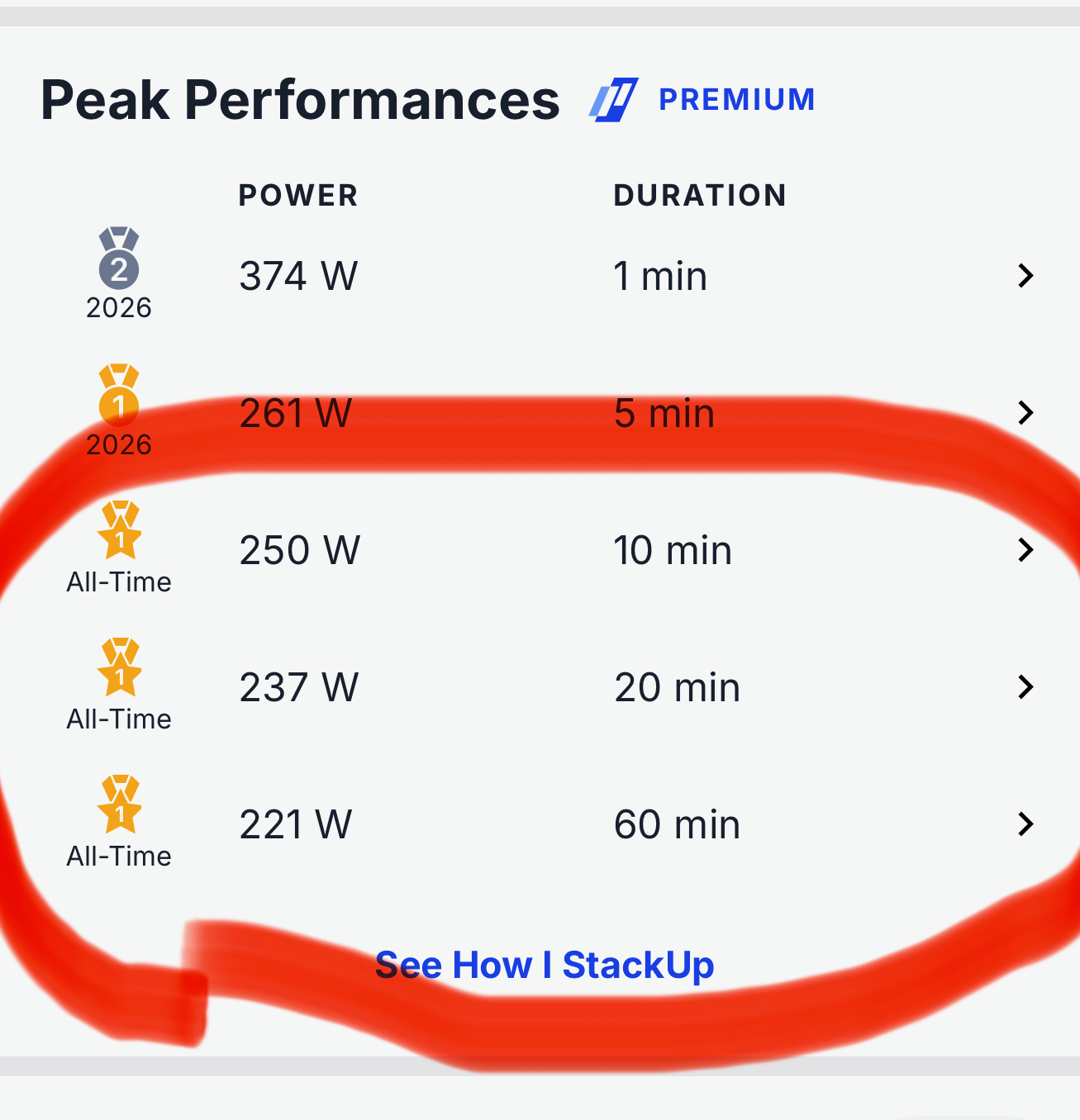This screenshot has height=1120, width=1080.
Task: Click the gold 2026 medal icon
Action: (x=119, y=395)
